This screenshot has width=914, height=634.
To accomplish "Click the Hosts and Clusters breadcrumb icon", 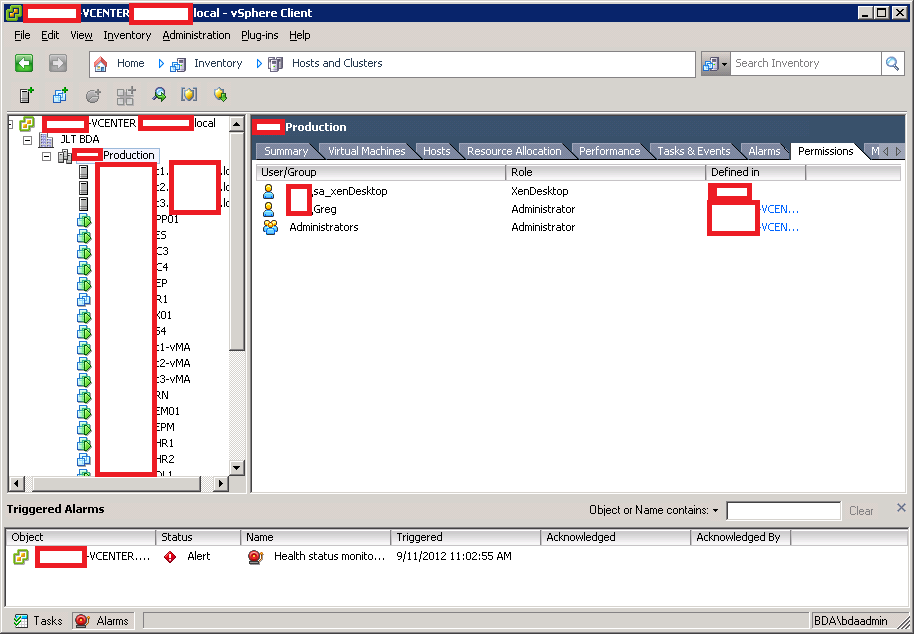I will click(275, 64).
